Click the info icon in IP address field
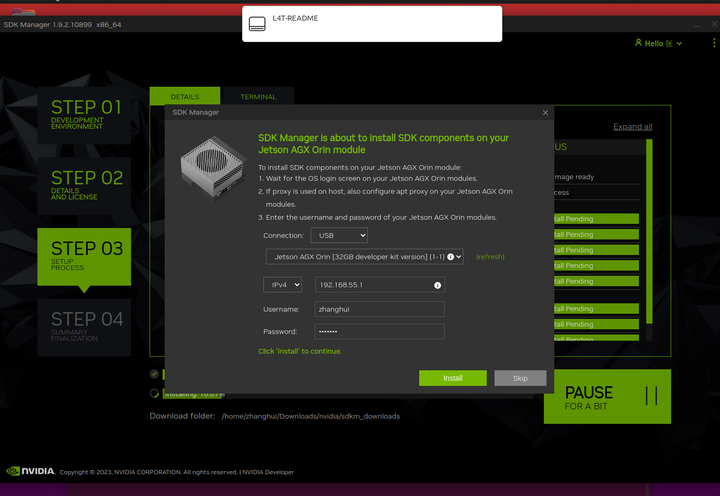 coord(438,285)
